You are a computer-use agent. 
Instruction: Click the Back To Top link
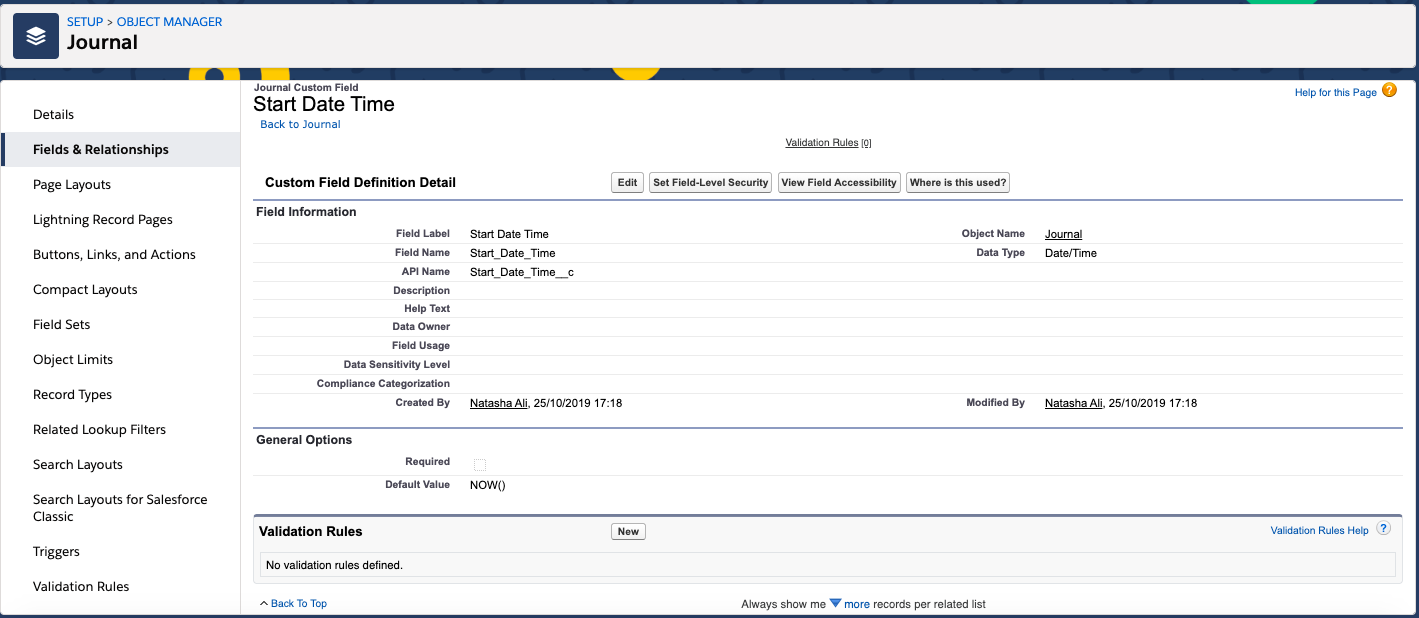pos(298,603)
